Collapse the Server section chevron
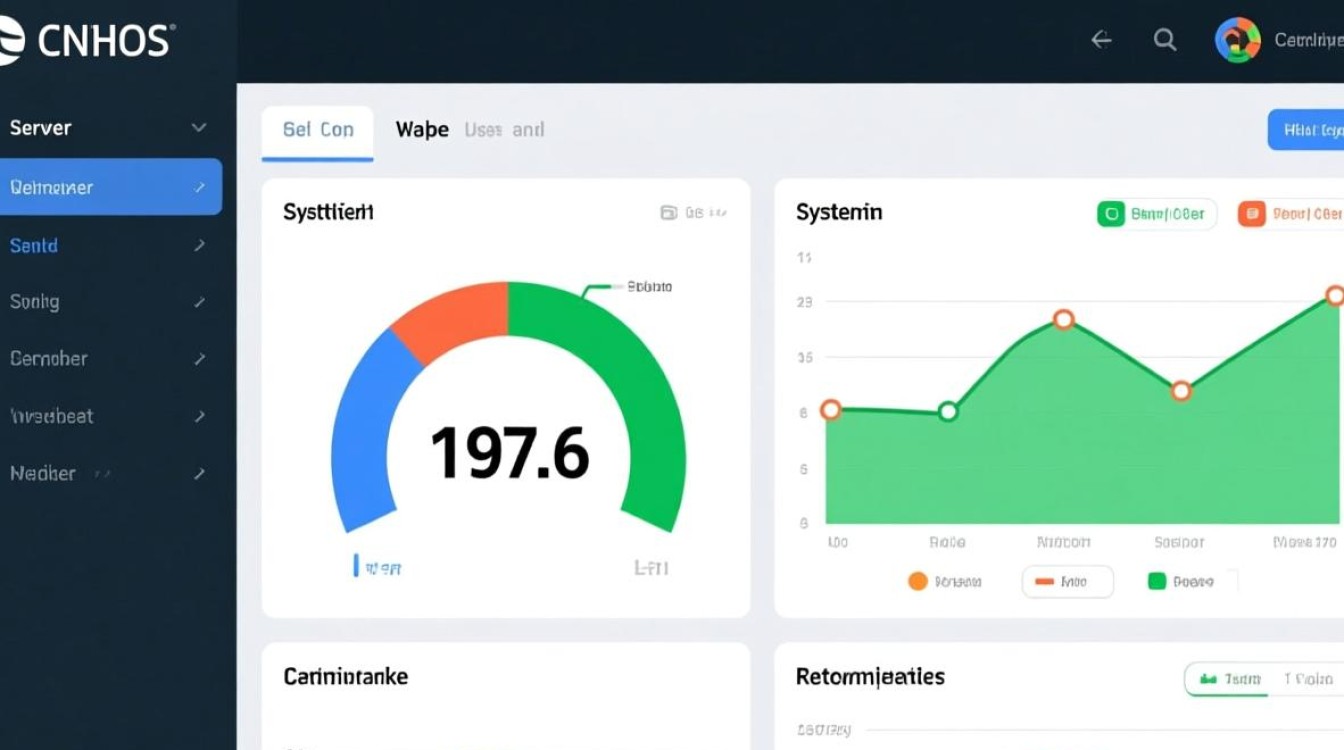Screen dimensions: 1344x750 [x=199, y=128]
